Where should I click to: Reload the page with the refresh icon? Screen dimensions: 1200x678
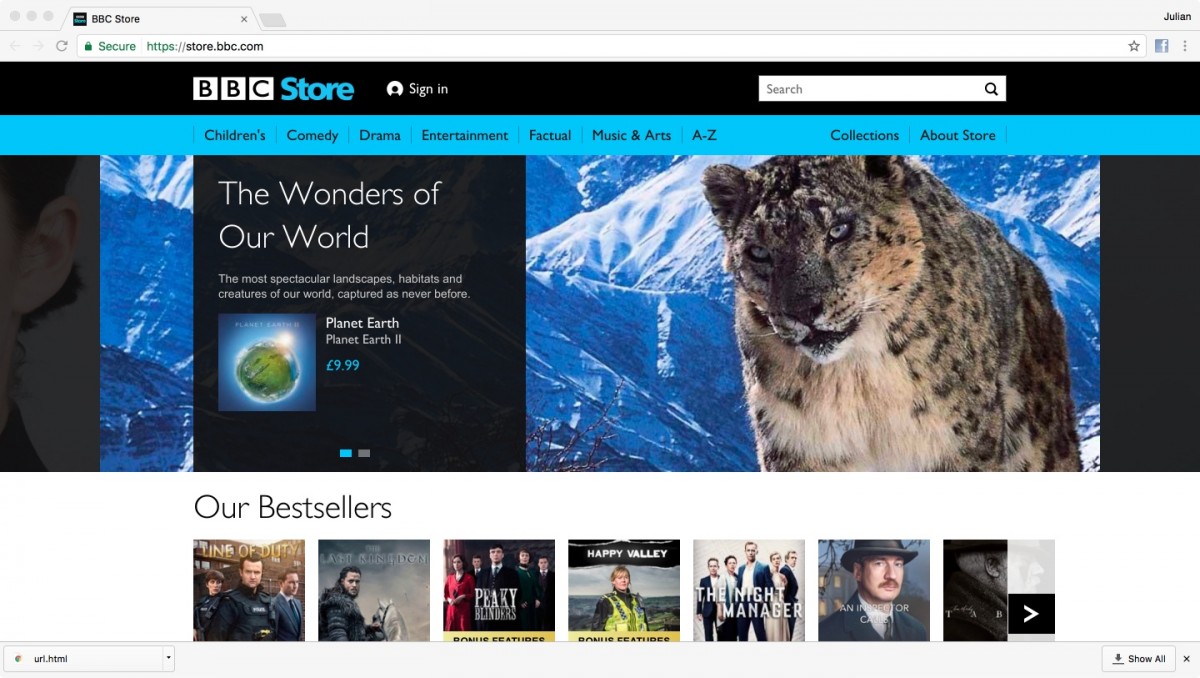tap(62, 46)
